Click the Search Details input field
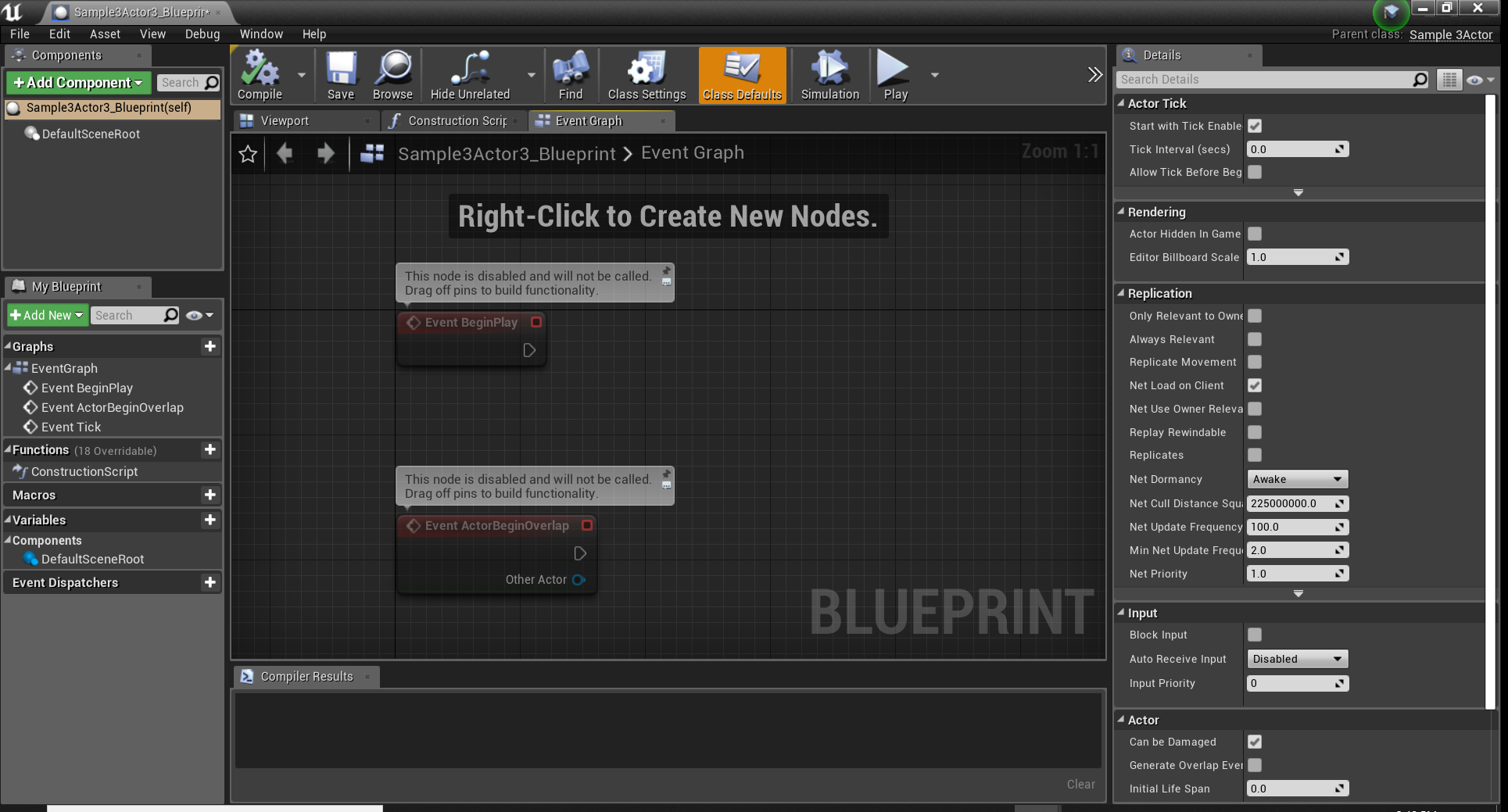 [x=1264, y=80]
